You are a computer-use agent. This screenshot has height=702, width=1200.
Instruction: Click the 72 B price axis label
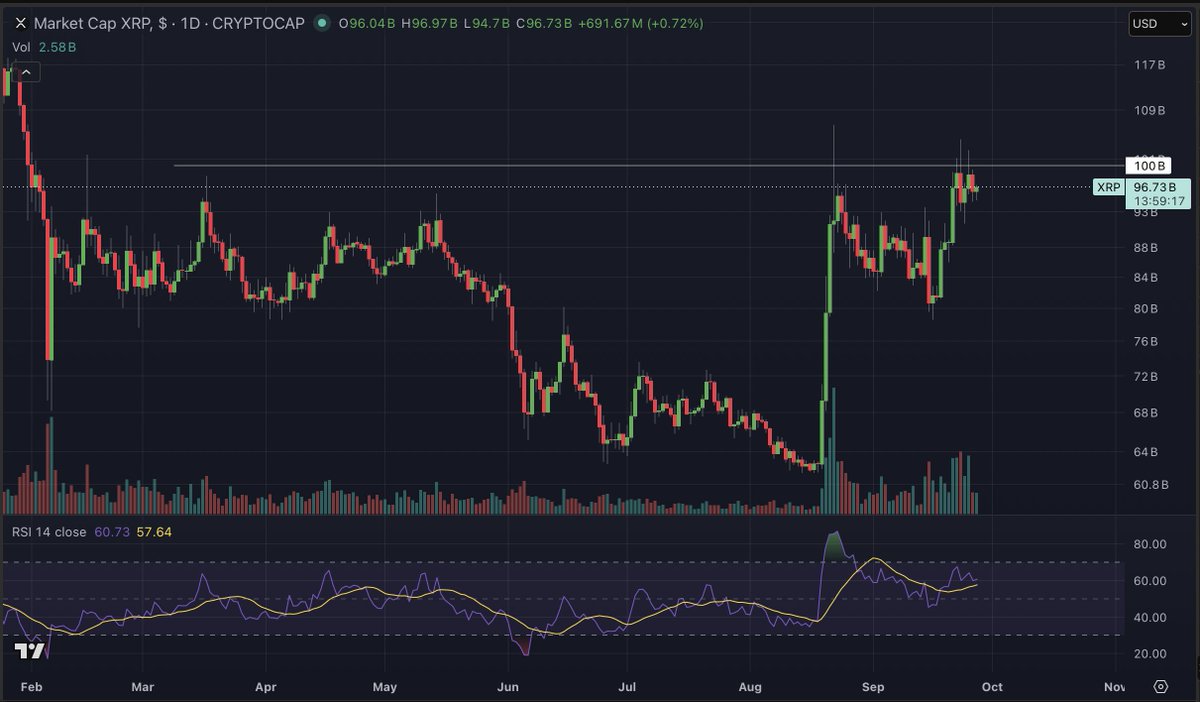click(x=1146, y=377)
